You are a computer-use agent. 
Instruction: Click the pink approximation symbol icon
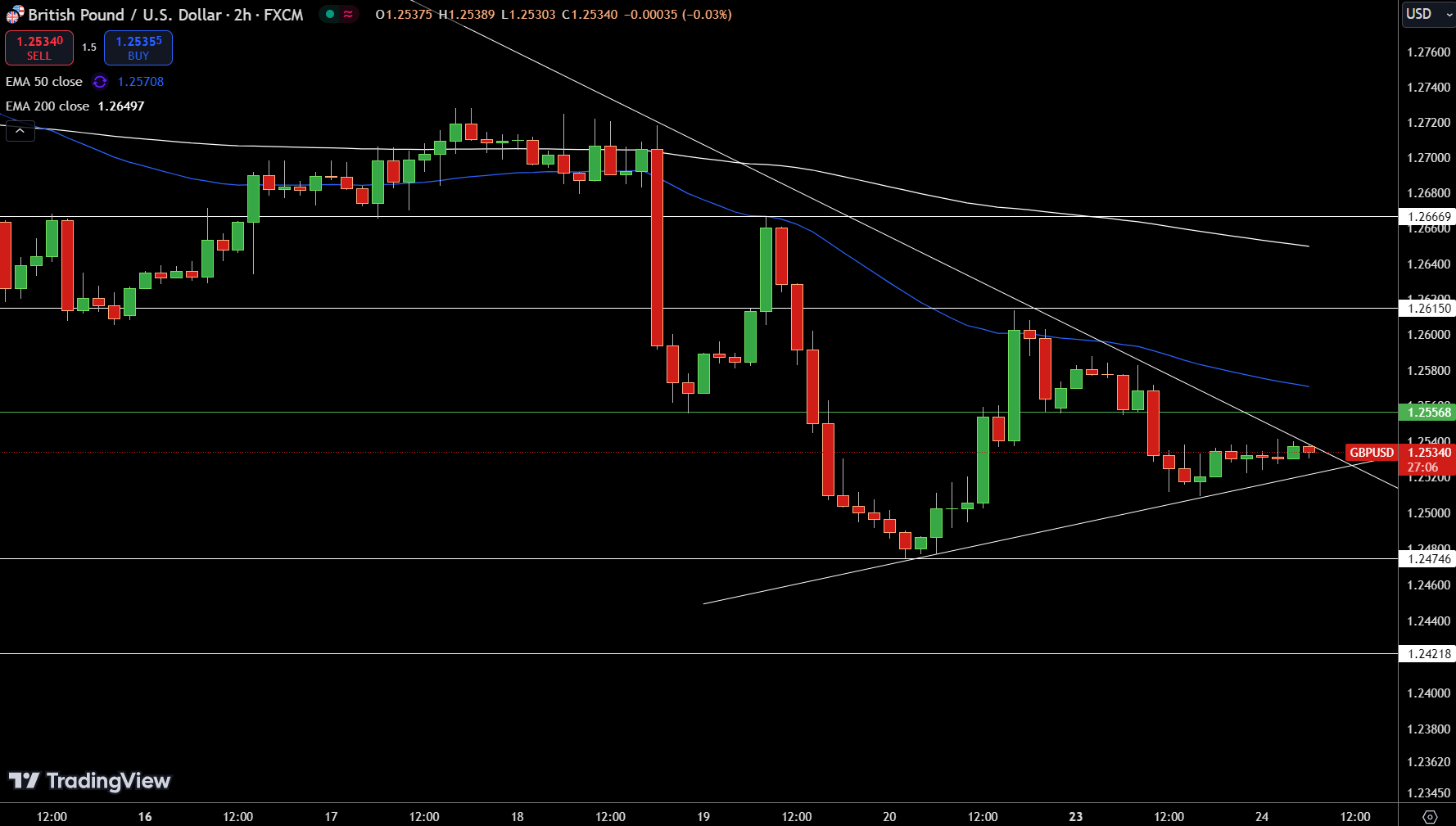[348, 14]
